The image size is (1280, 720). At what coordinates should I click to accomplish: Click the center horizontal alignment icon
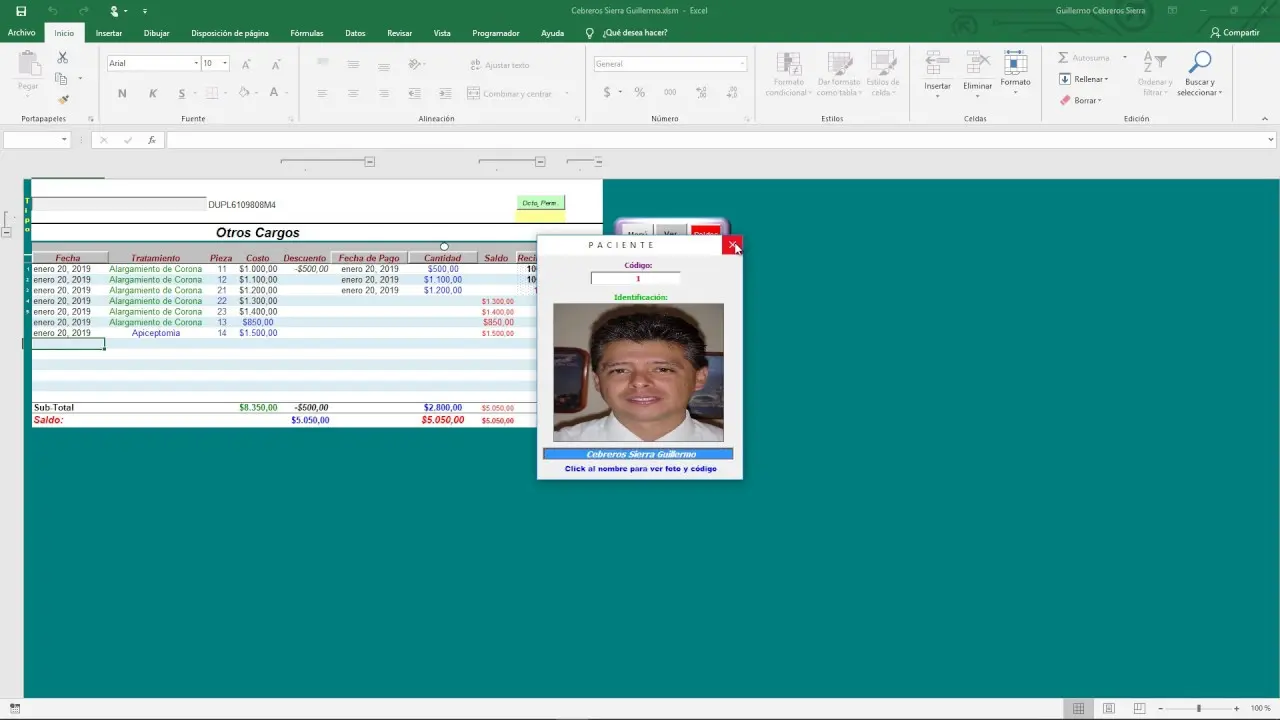[353, 93]
